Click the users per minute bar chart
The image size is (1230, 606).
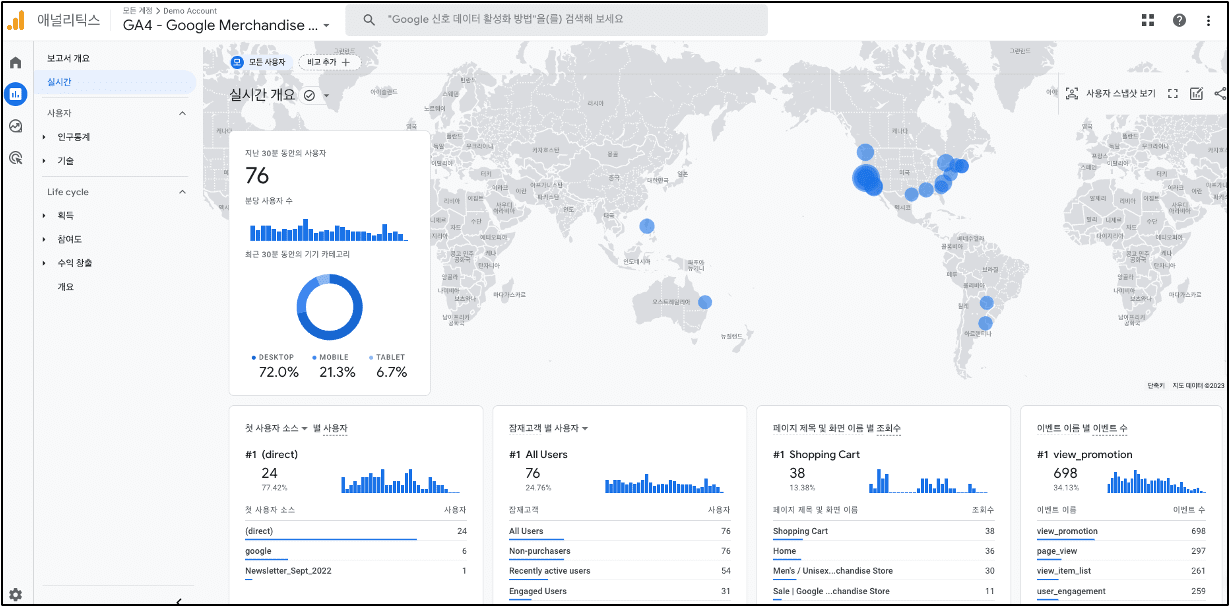328,231
